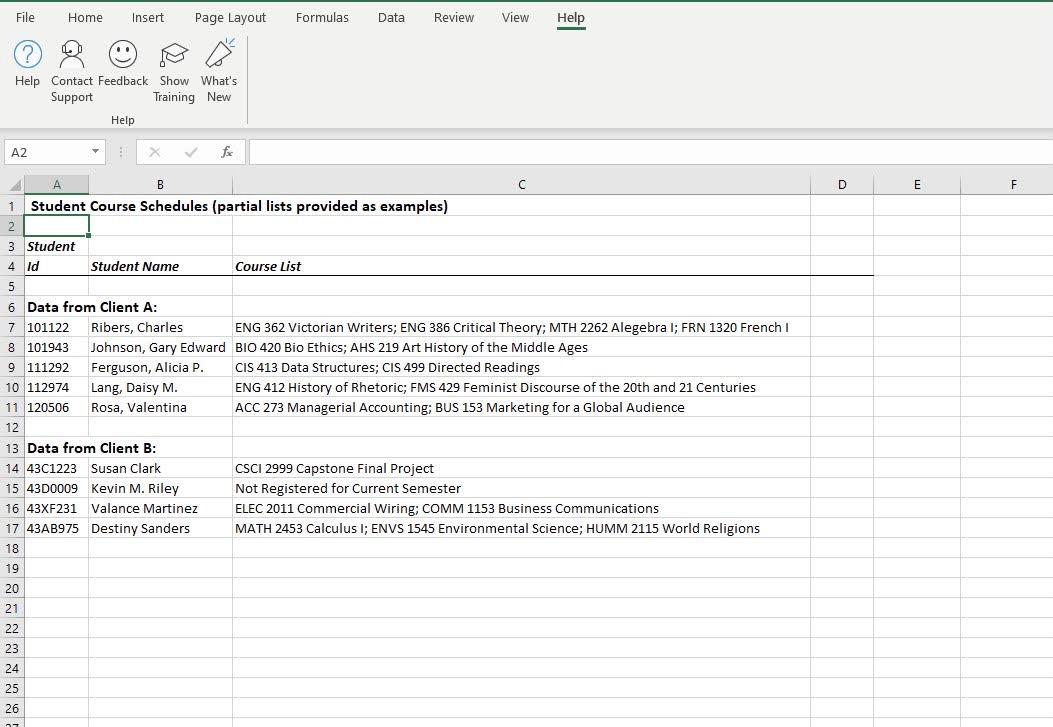The height and width of the screenshot is (727, 1053).
Task: Select 'Data from Client B:' cell
Action: click(91, 448)
